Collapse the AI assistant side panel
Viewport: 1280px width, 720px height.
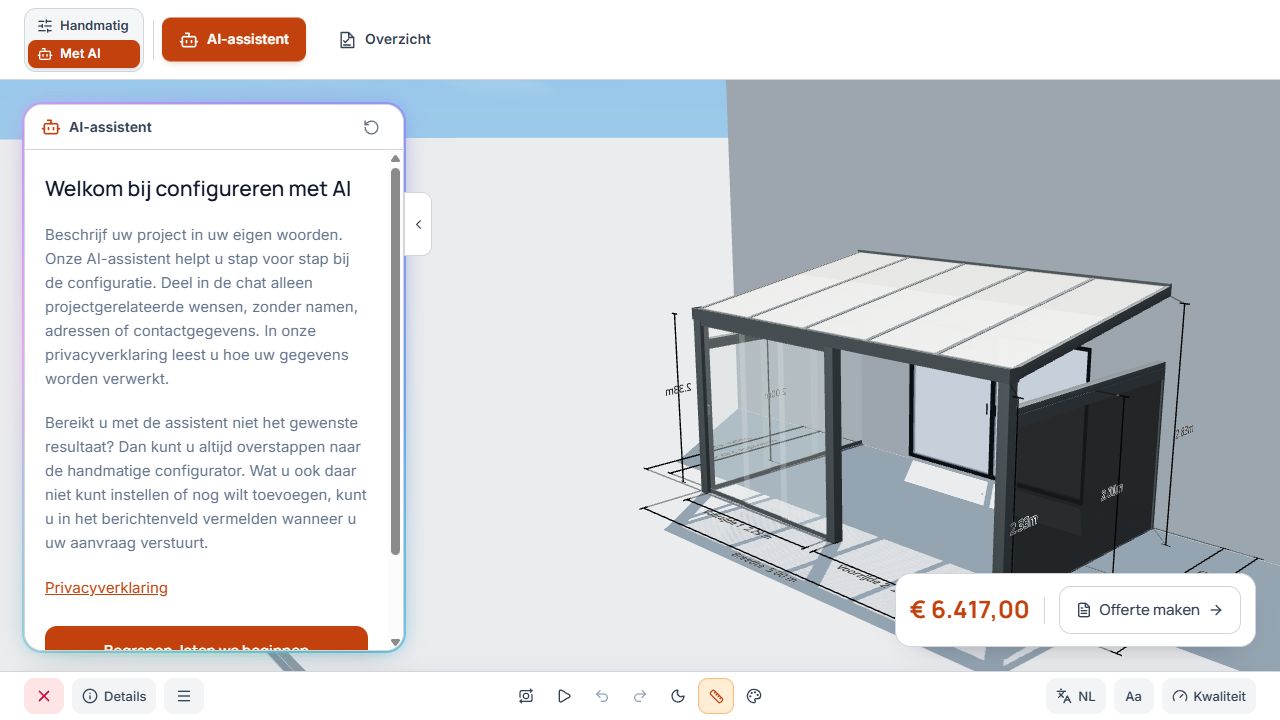click(x=418, y=224)
